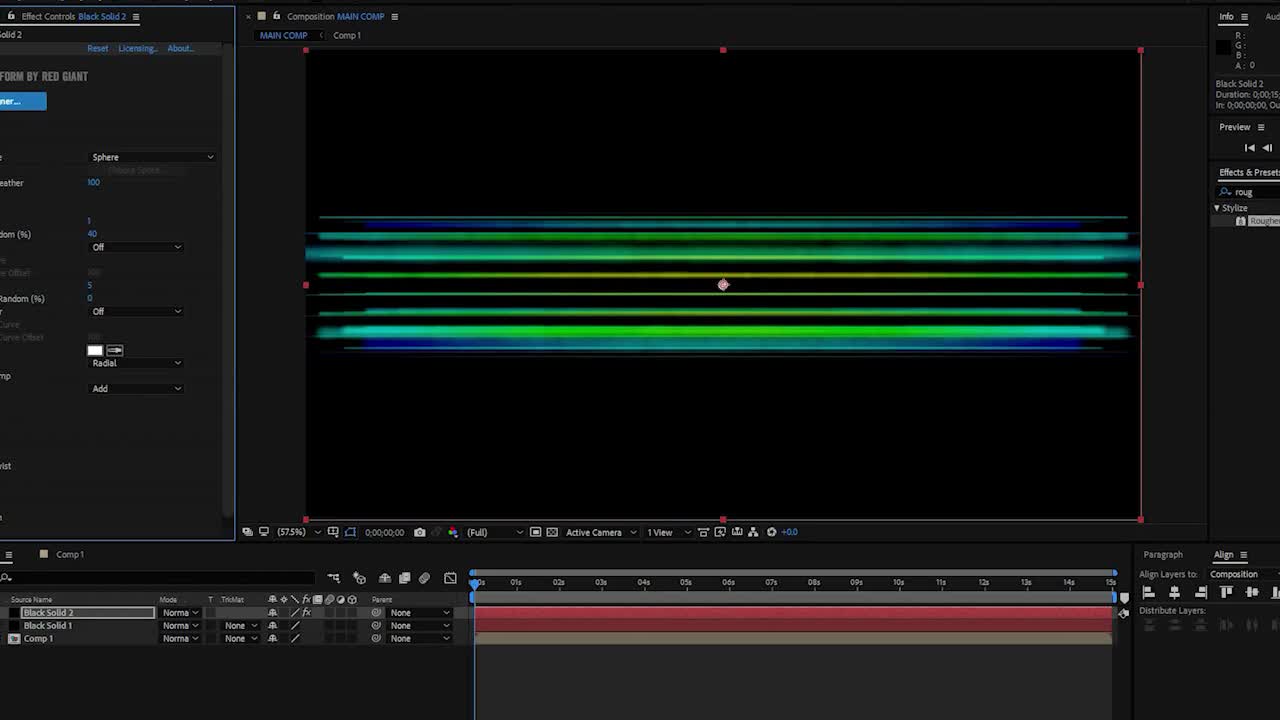Screen dimensions: 1280x720
Task: Enable Frame Blending timeline switch icon
Action: point(404,578)
